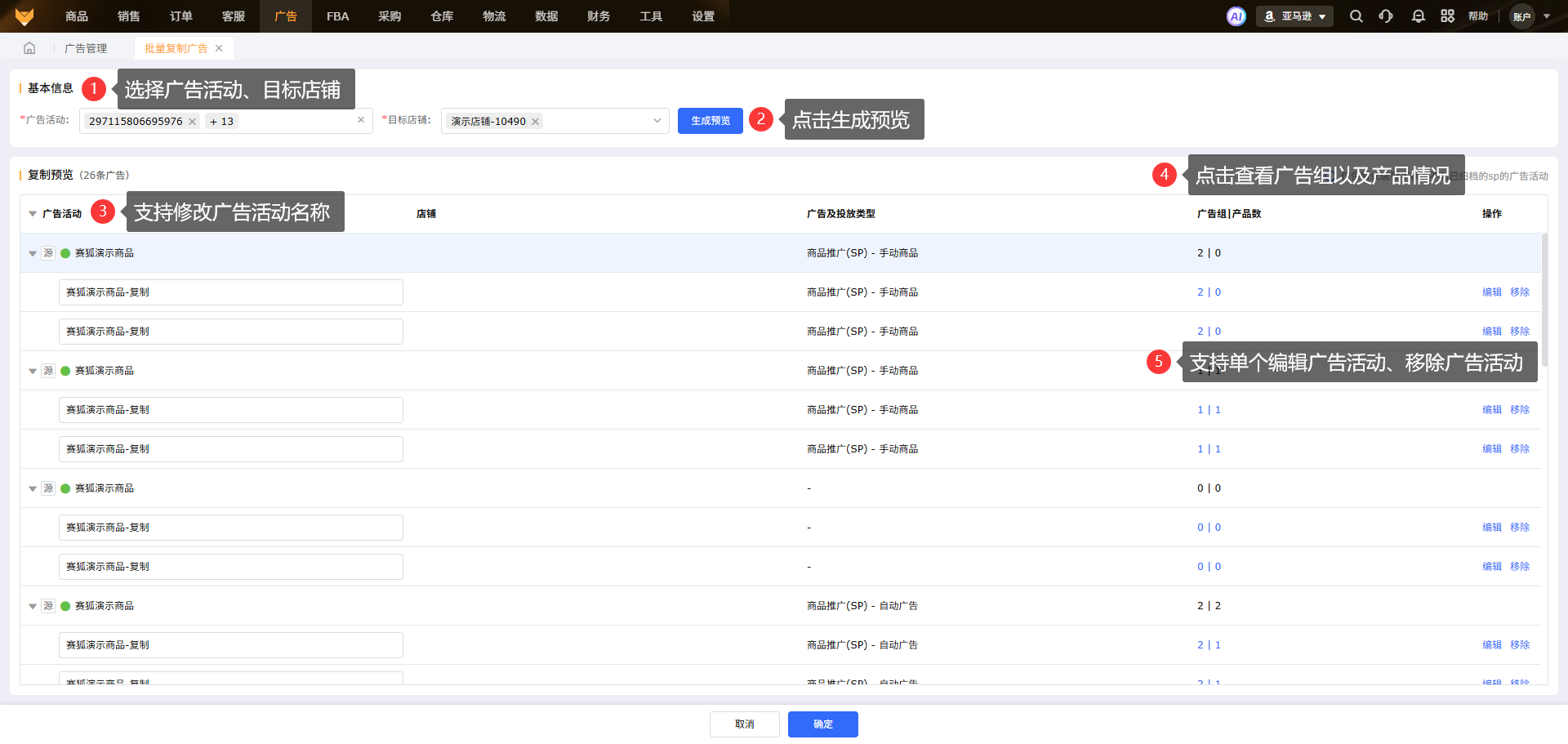Image resolution: width=1568 pixels, height=744 pixels.
Task: Click the 赛狐演示商品 name in the 2 | 2 row
Action: 105,606
